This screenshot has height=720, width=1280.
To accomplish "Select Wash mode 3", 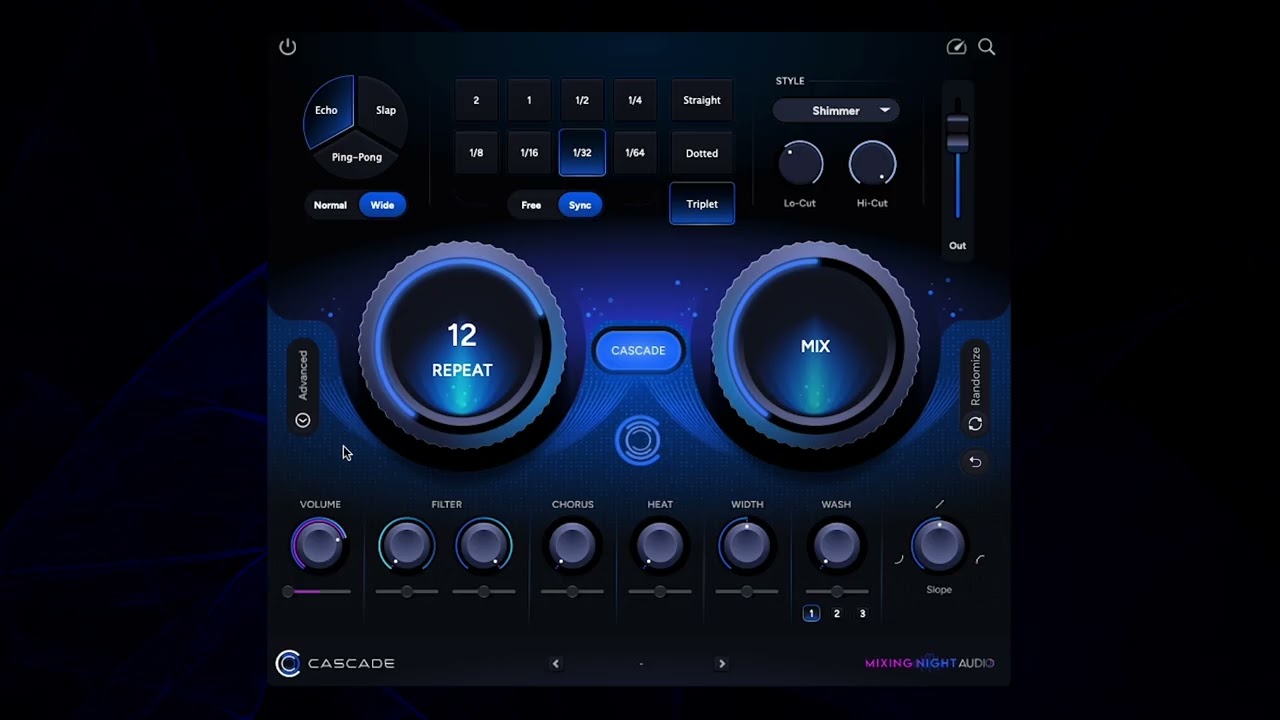I will click(x=862, y=614).
